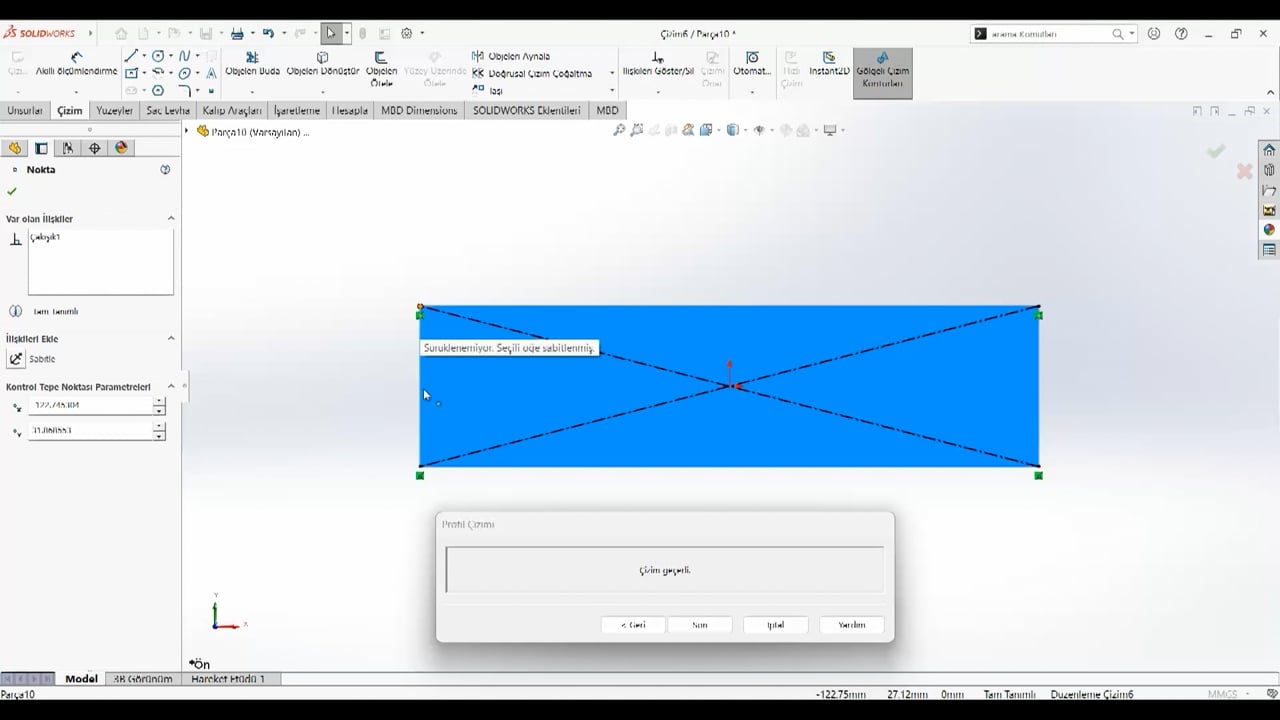Click the Select cursor tool in title bar
The width and height of the screenshot is (1280, 720).
(331, 33)
